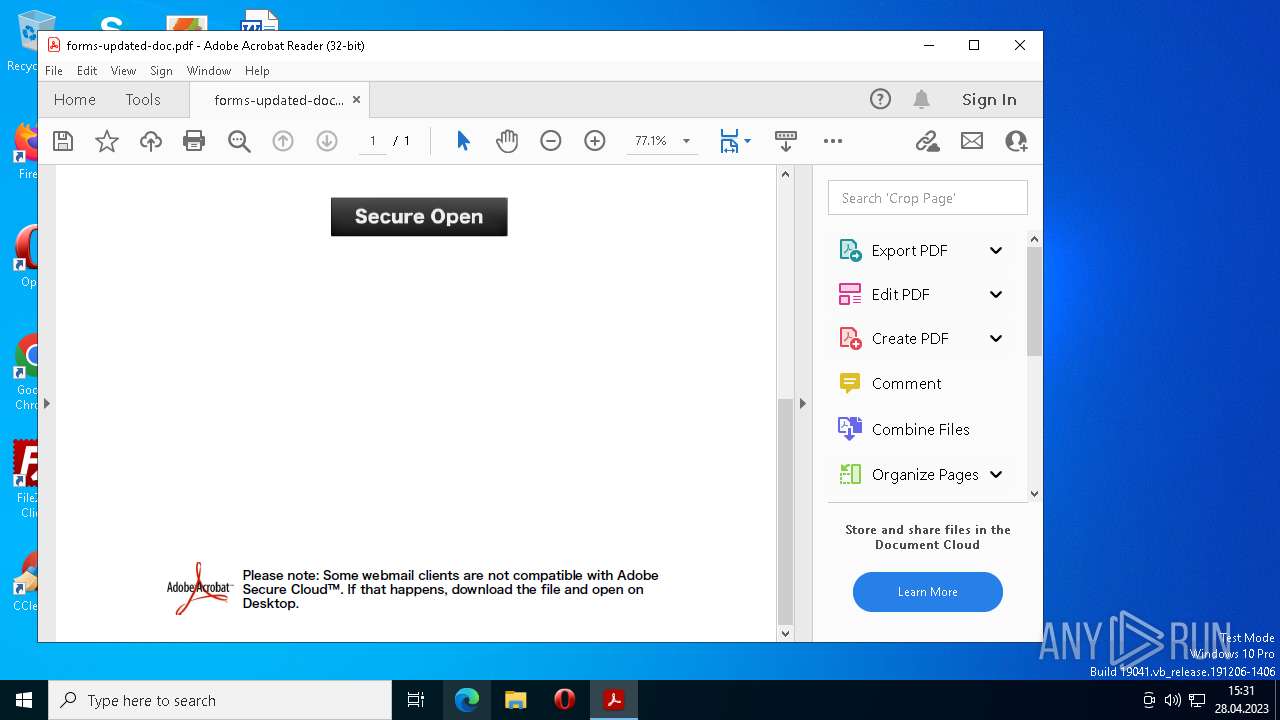This screenshot has height=720, width=1280.
Task: Share with others via person-plus icon
Action: pos(1016,141)
